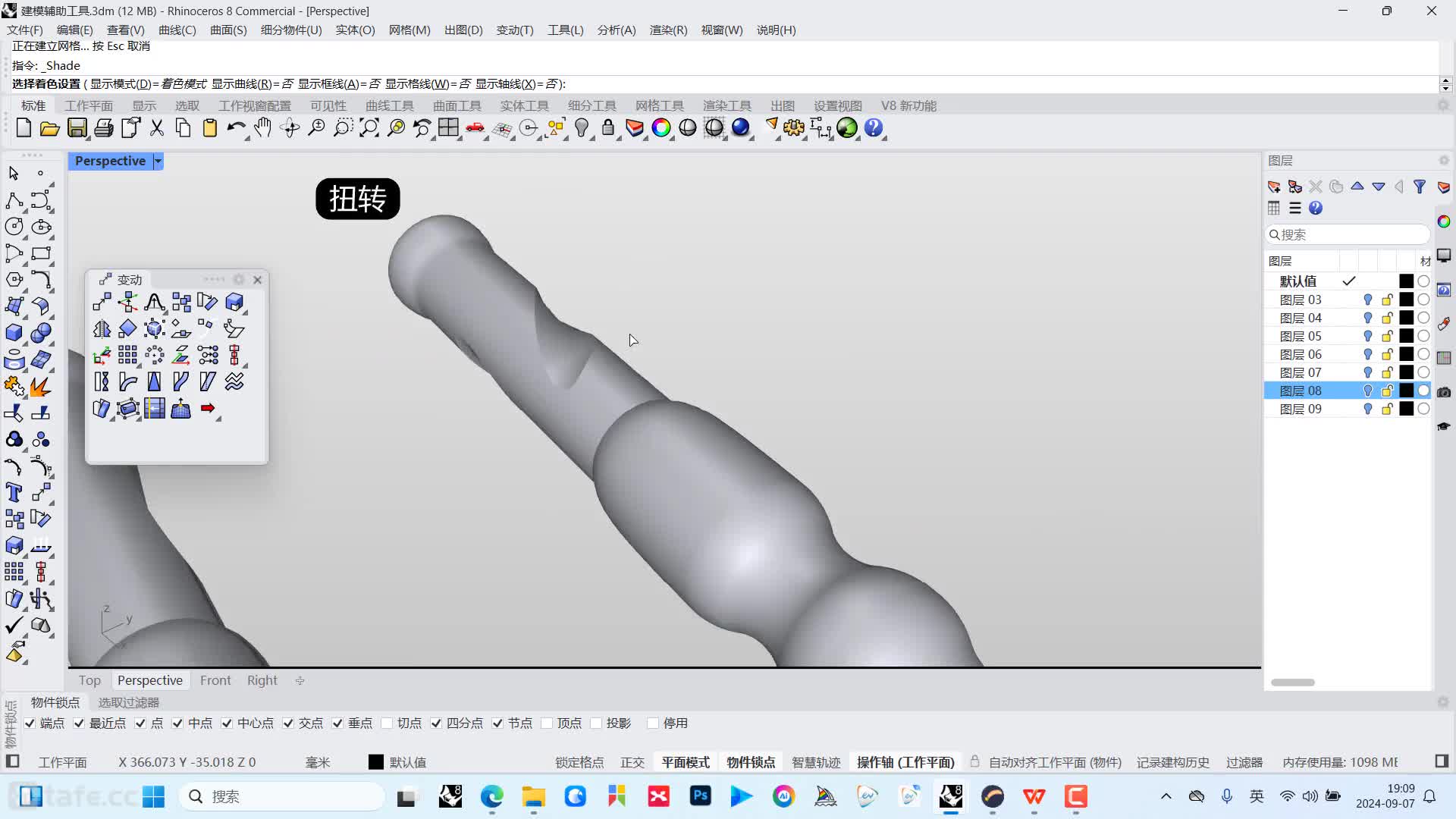Enable the 顶点 osnap checkbox
Viewport: 1456px width, 819px height.
pos(547,723)
